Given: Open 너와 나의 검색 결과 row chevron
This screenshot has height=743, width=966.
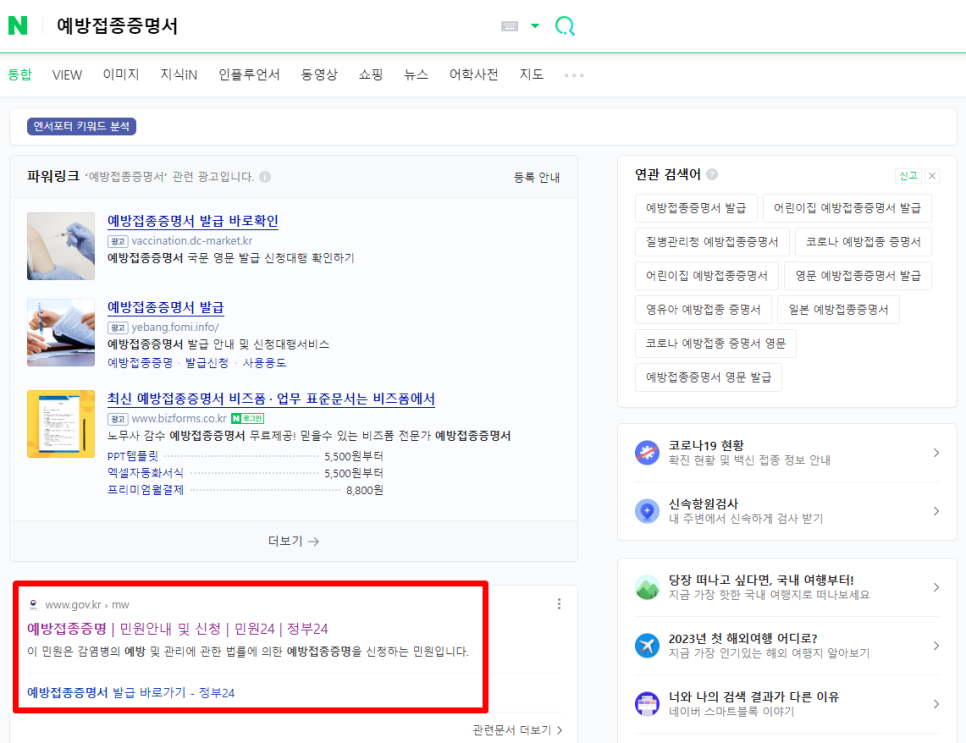Looking at the screenshot, I should (936, 704).
